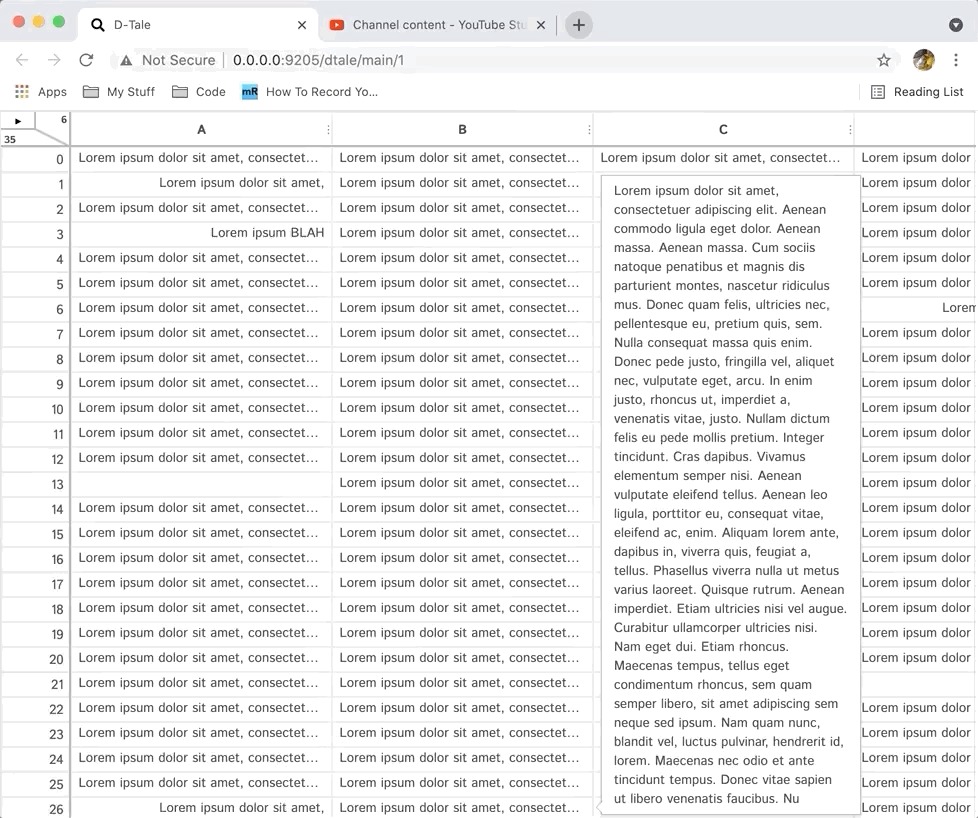Image resolution: width=978 pixels, height=818 pixels.
Task: Go forward in browser history
Action: (54, 60)
